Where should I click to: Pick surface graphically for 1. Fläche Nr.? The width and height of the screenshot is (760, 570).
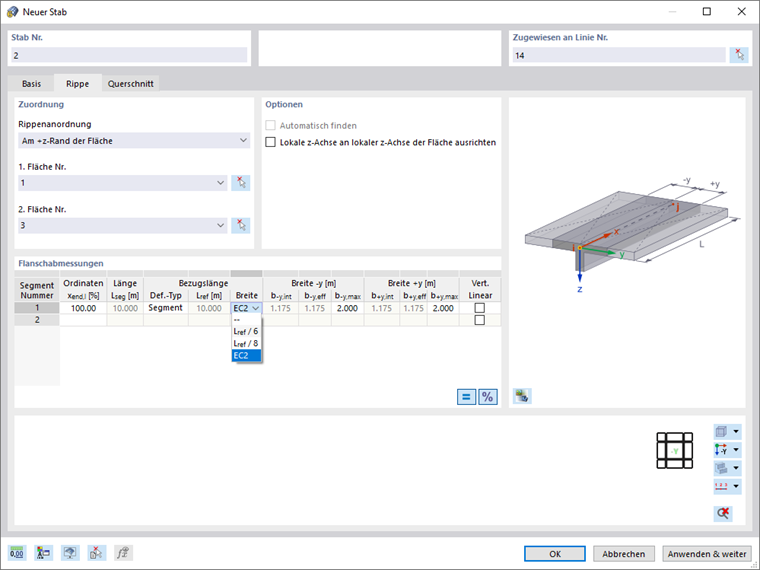click(241, 183)
